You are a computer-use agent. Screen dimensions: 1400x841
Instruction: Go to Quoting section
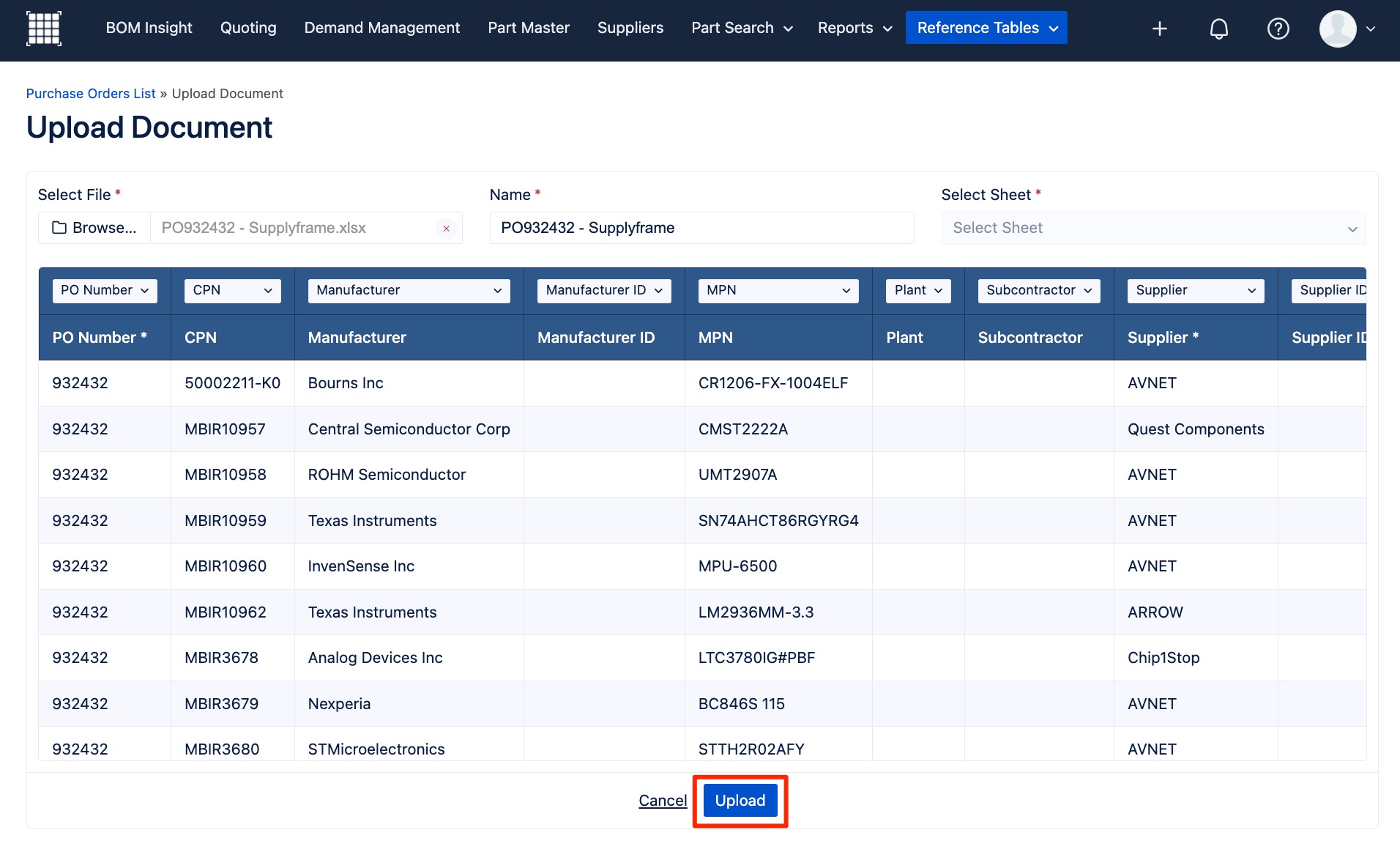248,28
